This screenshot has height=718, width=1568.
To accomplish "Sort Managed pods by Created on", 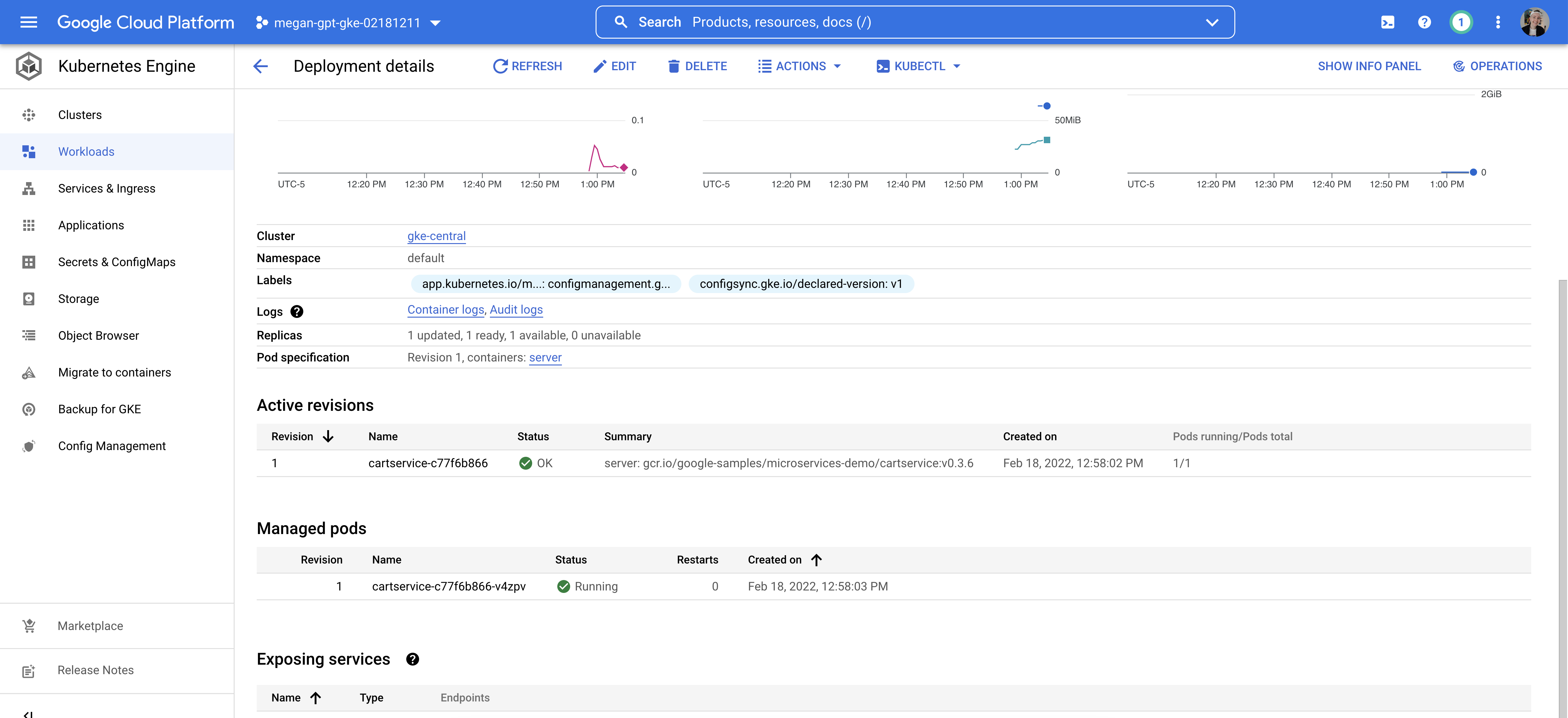I will 785,560.
